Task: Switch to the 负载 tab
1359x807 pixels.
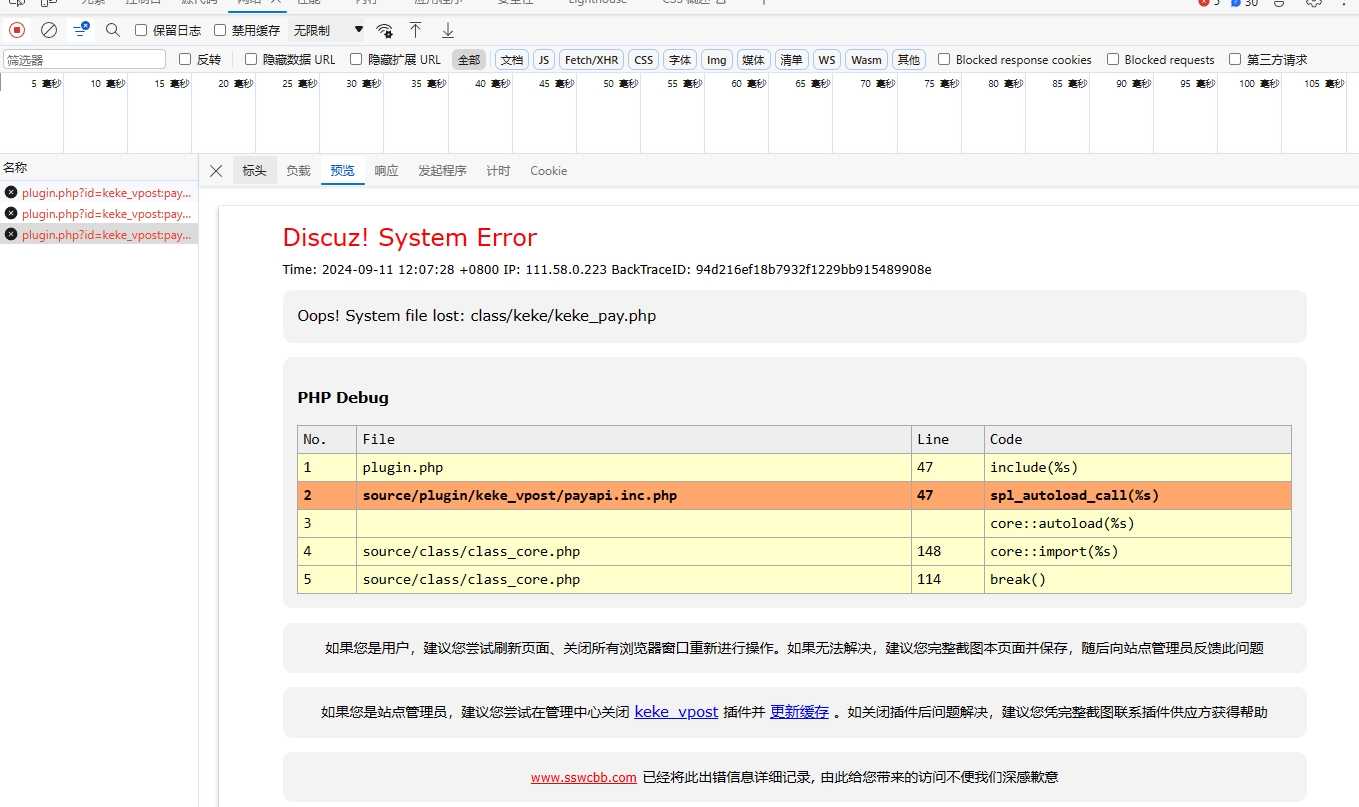Action: pos(298,171)
